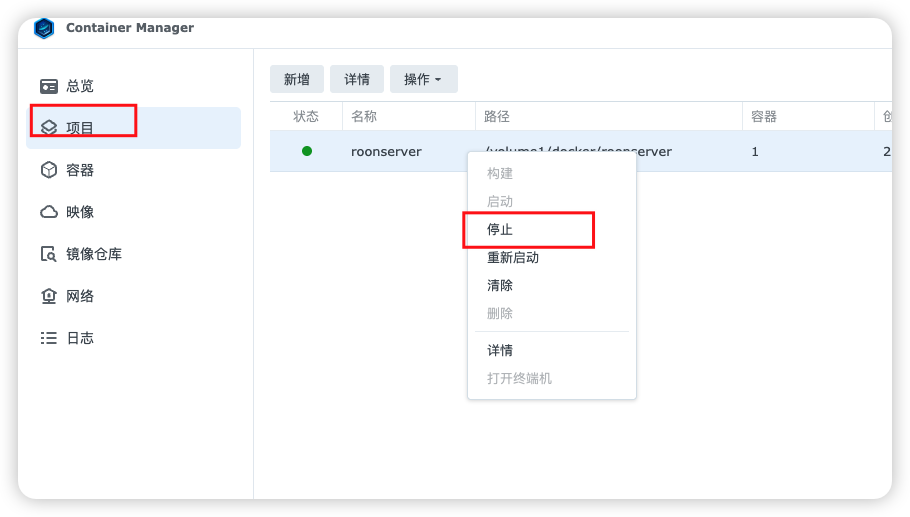Click the 映像 cloud image icon
910x517 pixels.
click(49, 212)
